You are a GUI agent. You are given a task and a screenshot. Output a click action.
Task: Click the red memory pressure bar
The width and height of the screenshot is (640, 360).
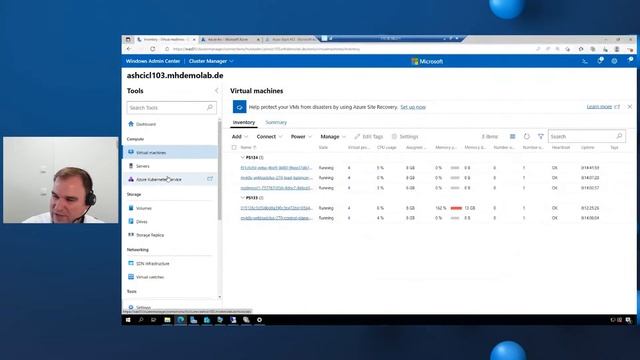[456, 208]
